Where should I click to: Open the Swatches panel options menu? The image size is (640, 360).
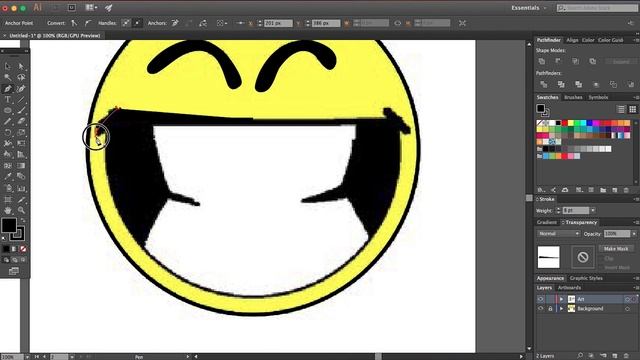[636, 98]
